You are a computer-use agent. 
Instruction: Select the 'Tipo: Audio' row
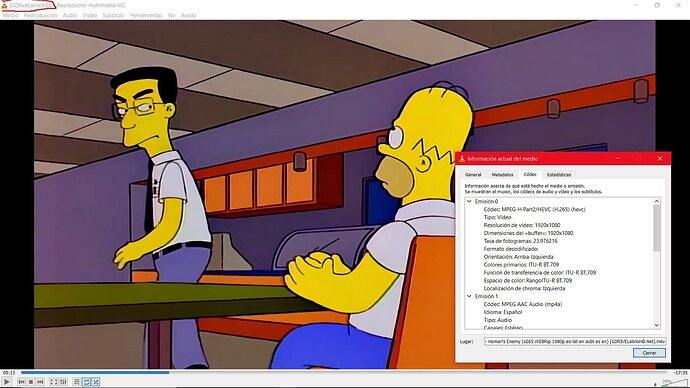pos(497,320)
